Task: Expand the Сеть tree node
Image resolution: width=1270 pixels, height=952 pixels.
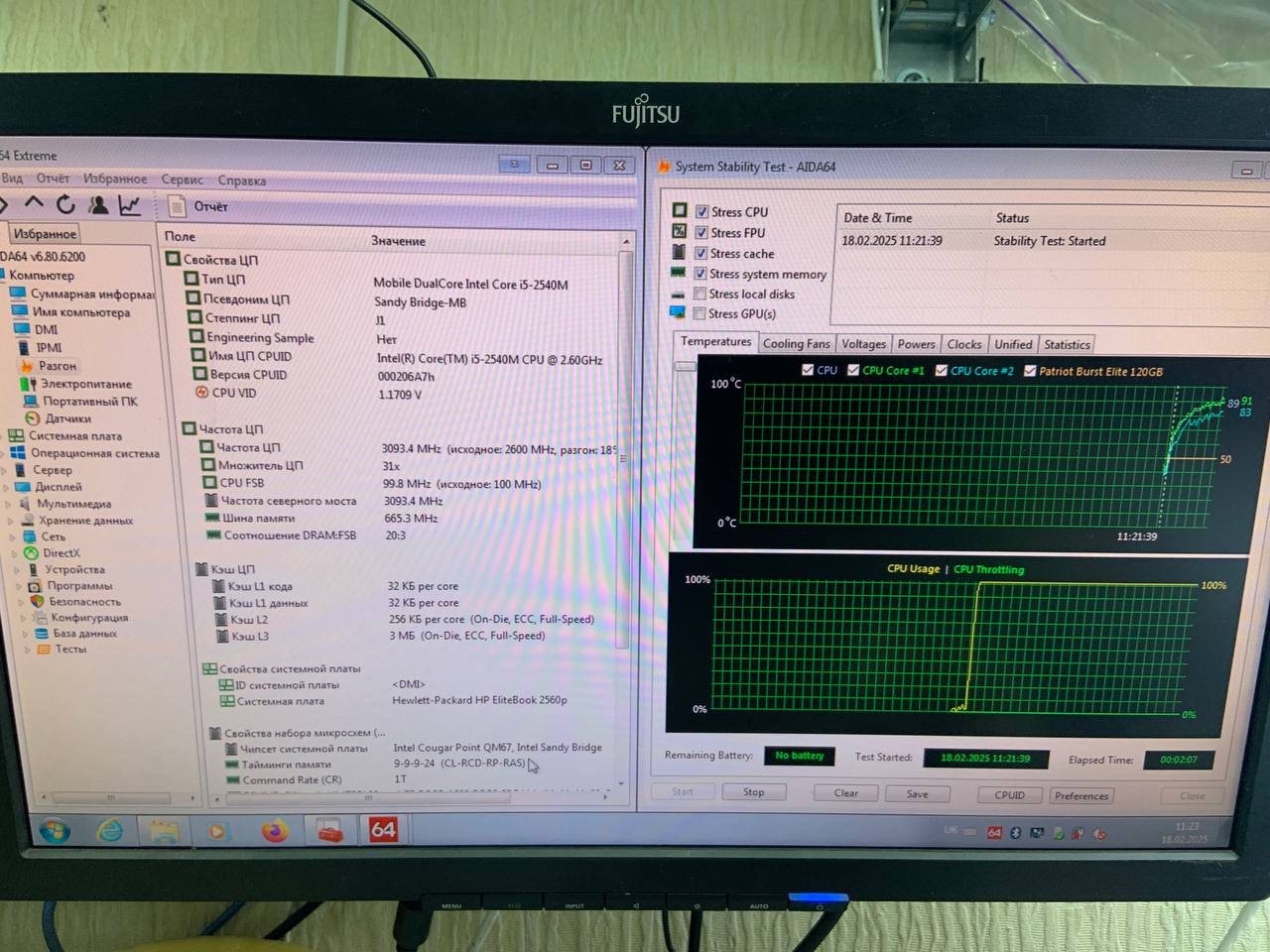Action: pos(13,536)
